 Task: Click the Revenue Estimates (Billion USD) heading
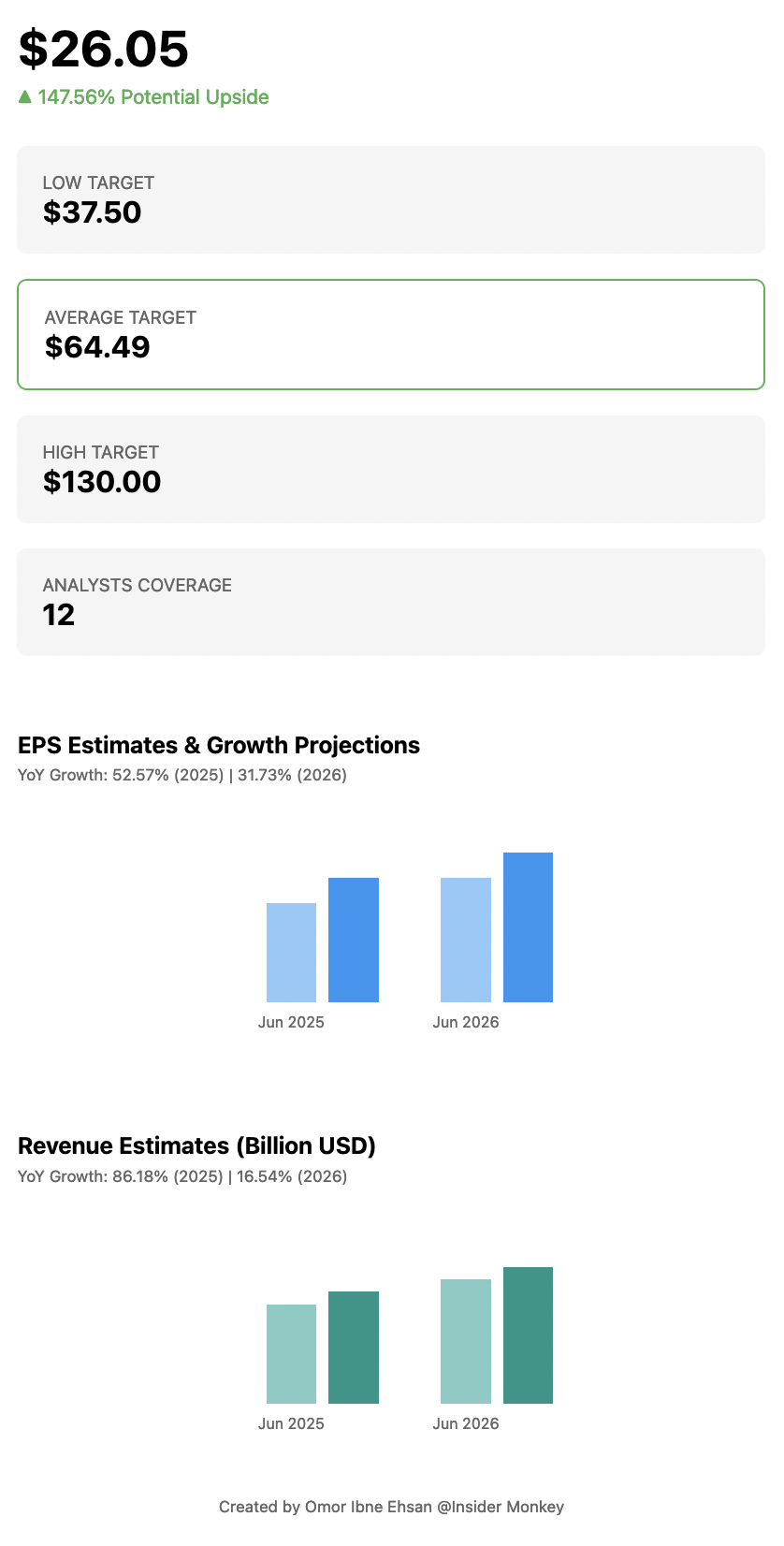click(196, 1145)
